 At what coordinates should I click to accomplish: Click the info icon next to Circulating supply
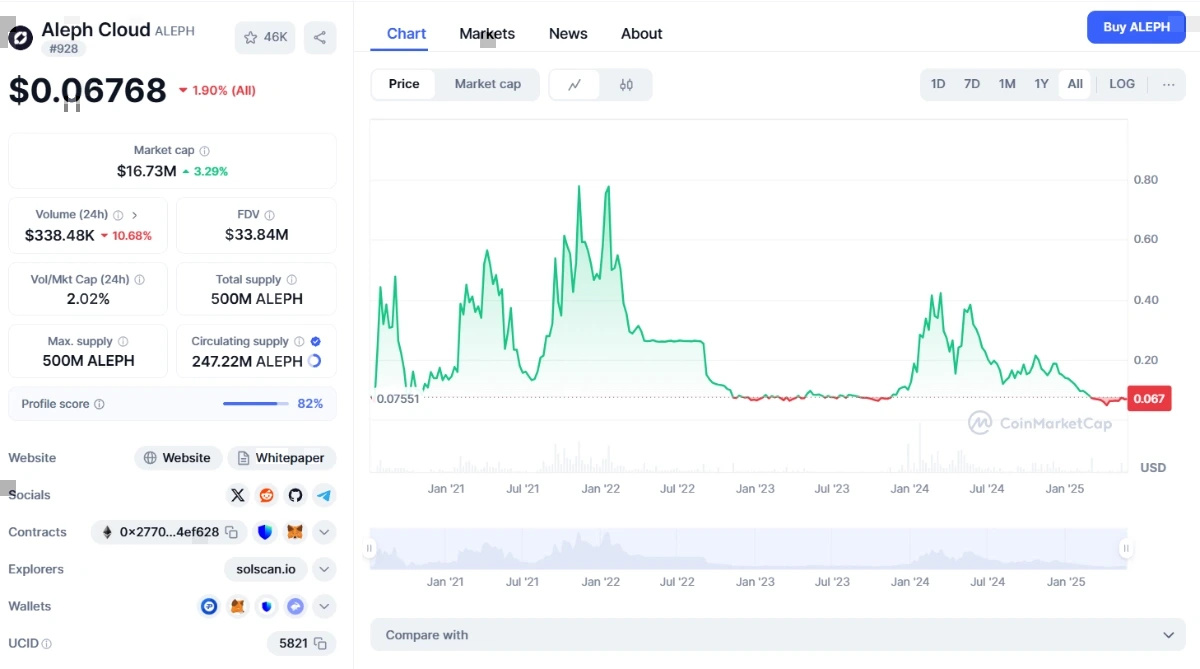[299, 342]
